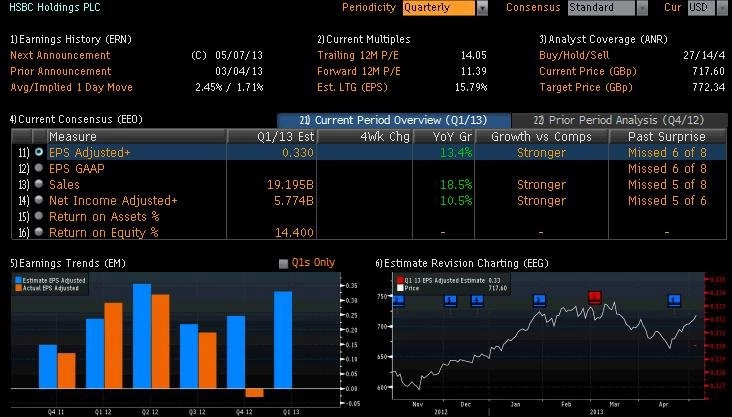This screenshot has height=417, width=732.
Task: Open the Periodicity dropdown arrow
Action: tap(482, 8)
